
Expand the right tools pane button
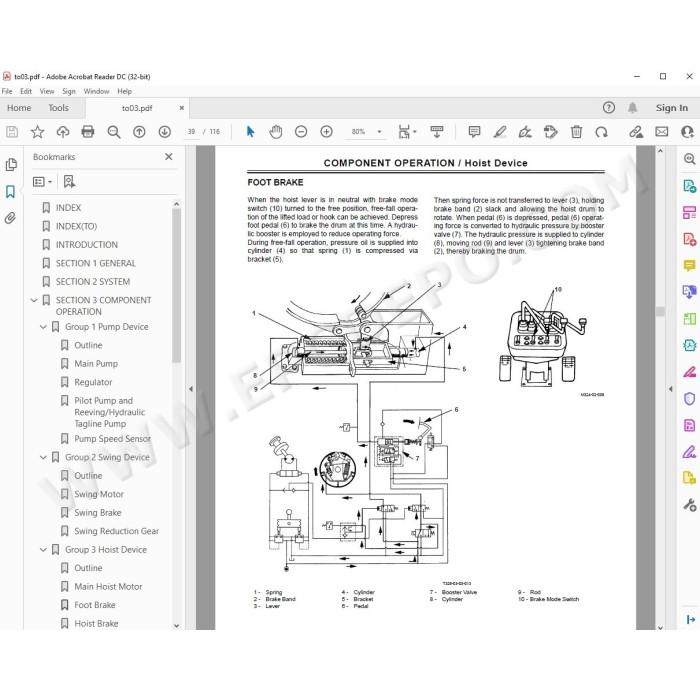pos(690,619)
